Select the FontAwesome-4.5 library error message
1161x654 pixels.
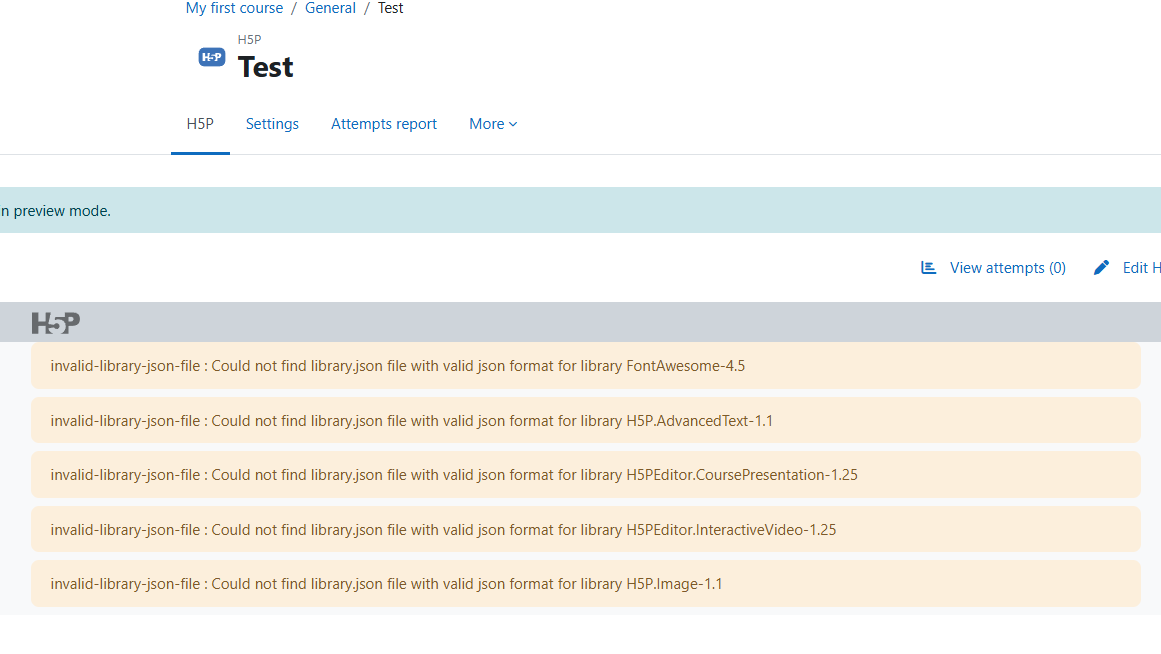[586, 366]
